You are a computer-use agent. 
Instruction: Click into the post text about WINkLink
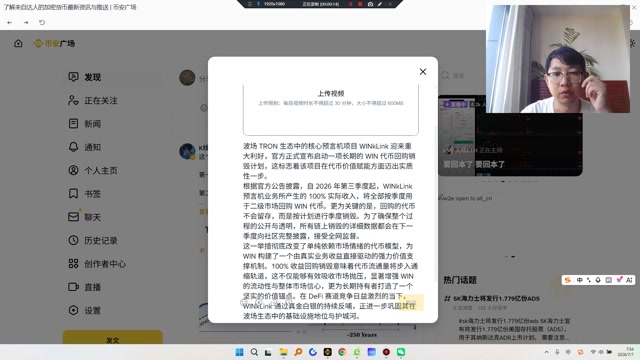[x=331, y=231]
